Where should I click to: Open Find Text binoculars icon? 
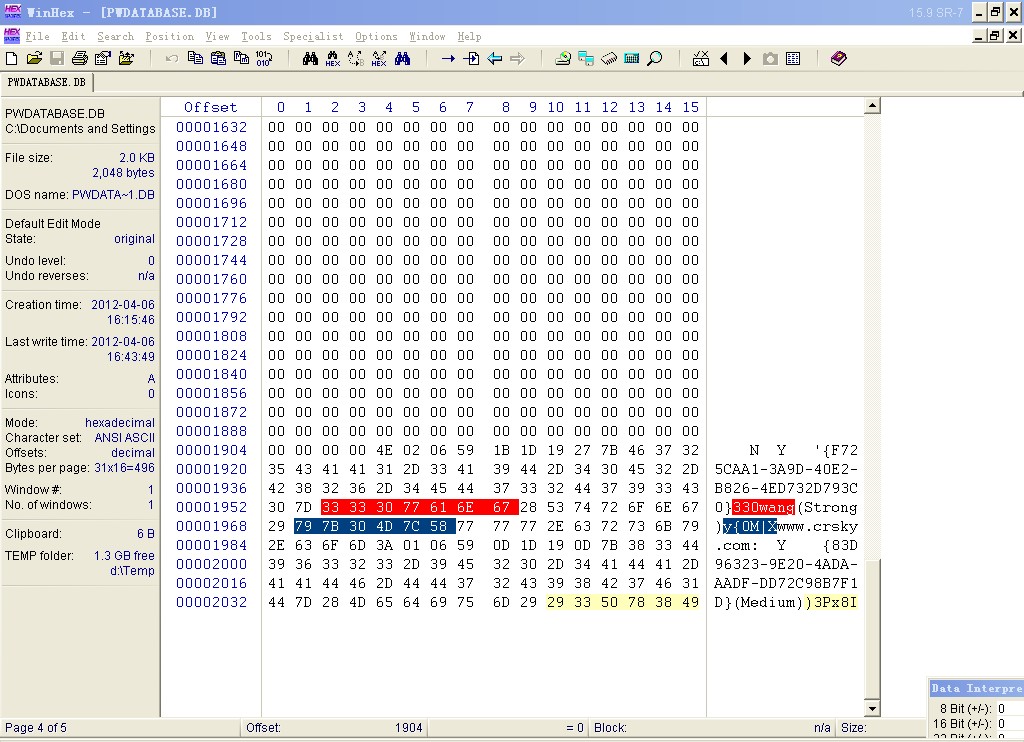310,59
